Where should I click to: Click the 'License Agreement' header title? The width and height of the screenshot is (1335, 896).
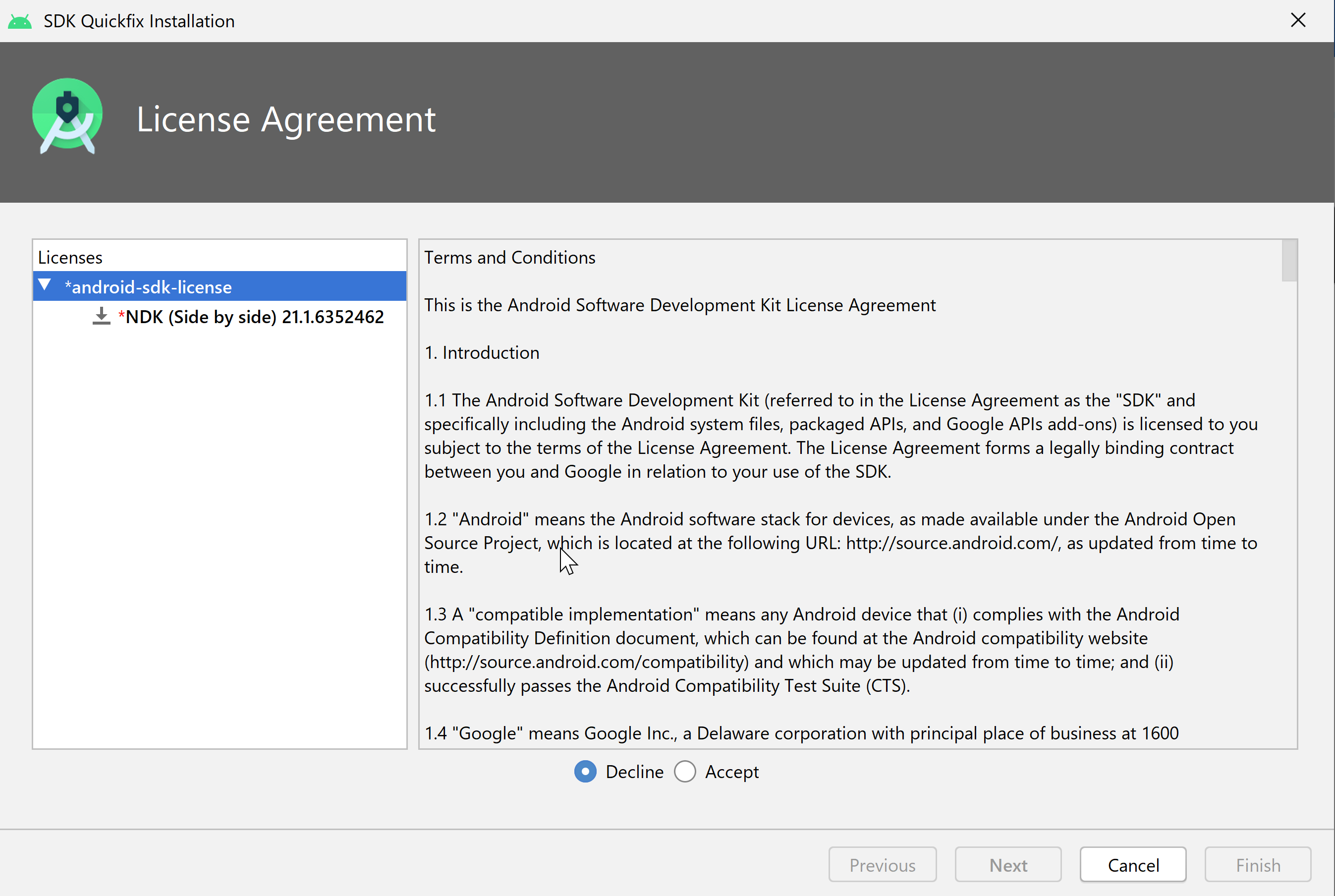click(x=286, y=119)
